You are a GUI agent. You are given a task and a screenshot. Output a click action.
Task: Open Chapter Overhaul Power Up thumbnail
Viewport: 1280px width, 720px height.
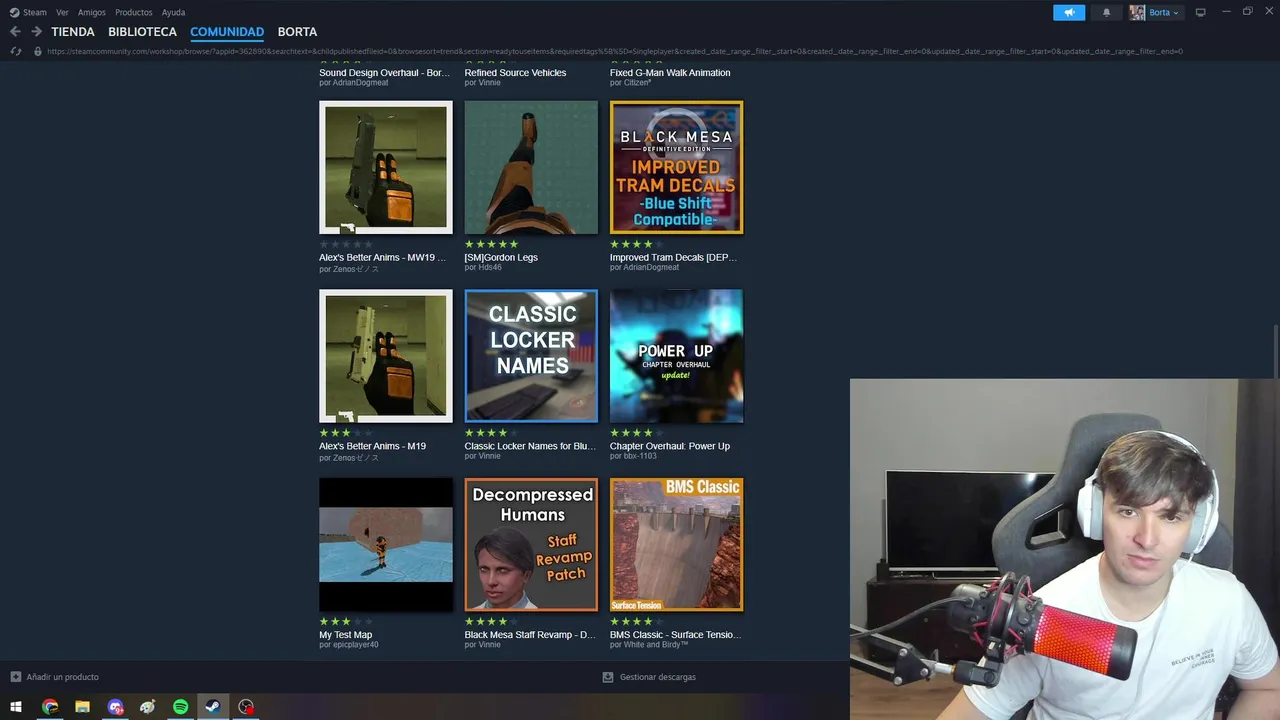676,356
